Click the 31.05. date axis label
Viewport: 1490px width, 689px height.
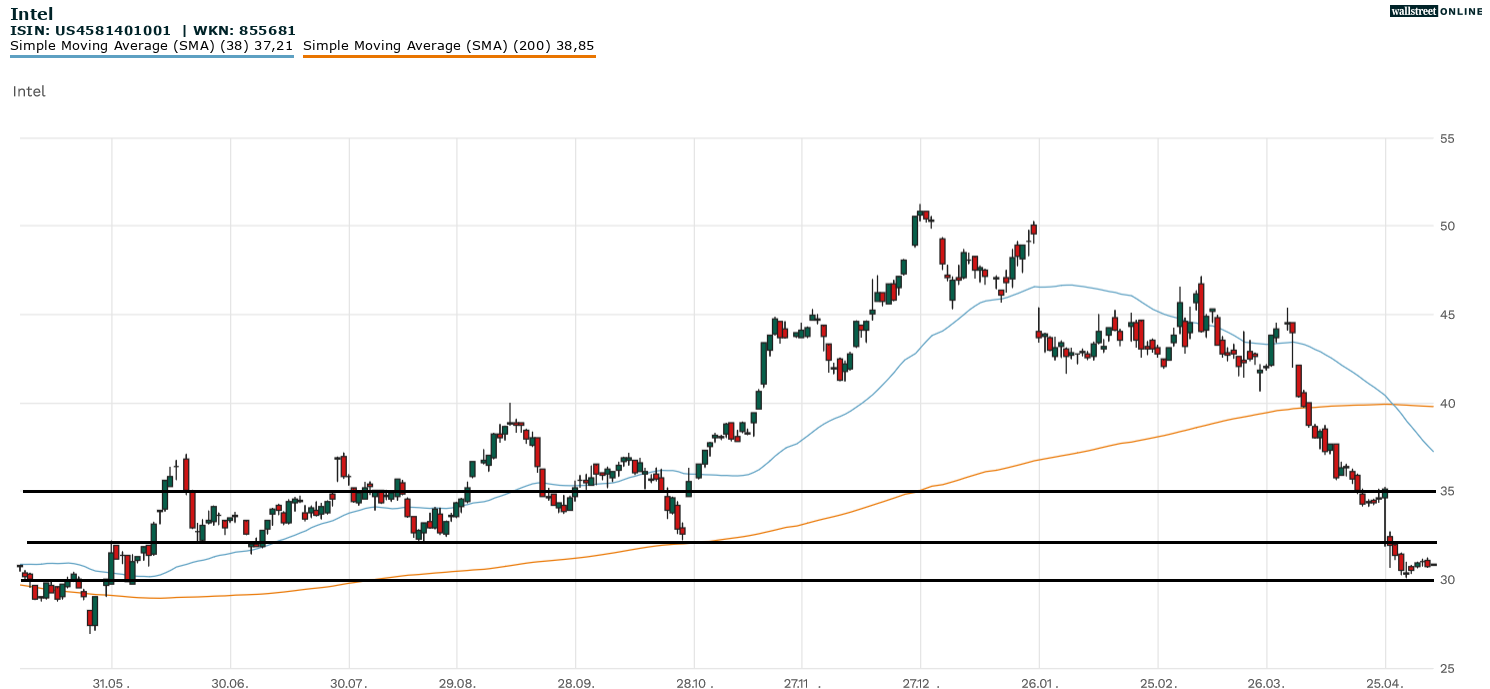coord(111,682)
